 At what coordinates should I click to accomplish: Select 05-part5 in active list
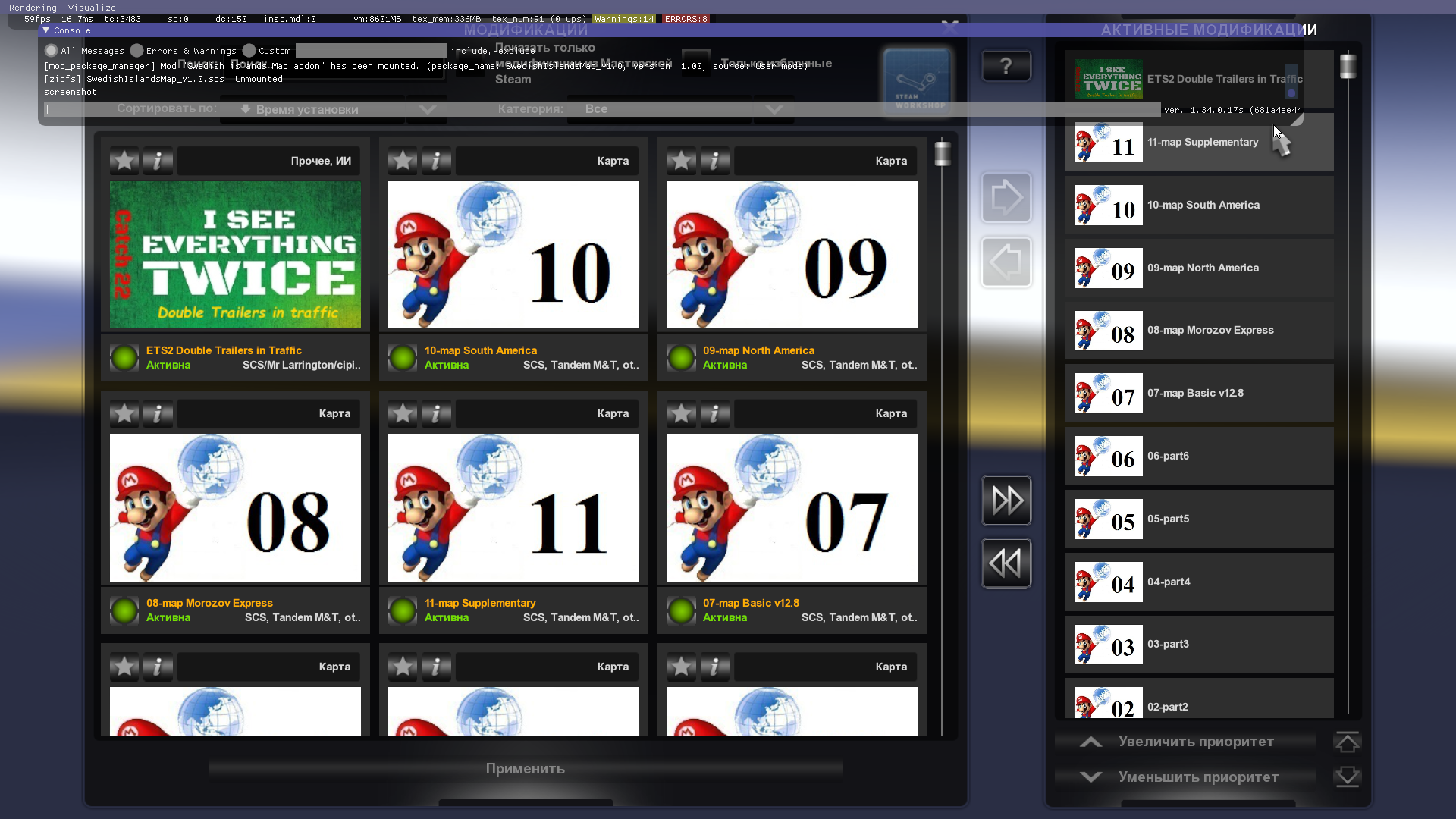(x=1199, y=519)
